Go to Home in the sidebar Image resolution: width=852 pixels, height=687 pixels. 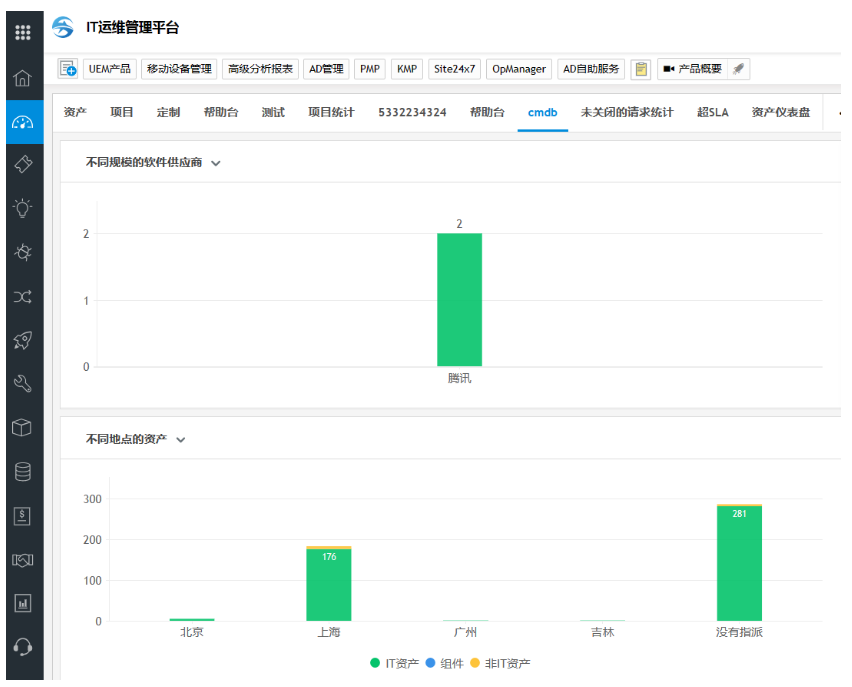tap(22, 78)
